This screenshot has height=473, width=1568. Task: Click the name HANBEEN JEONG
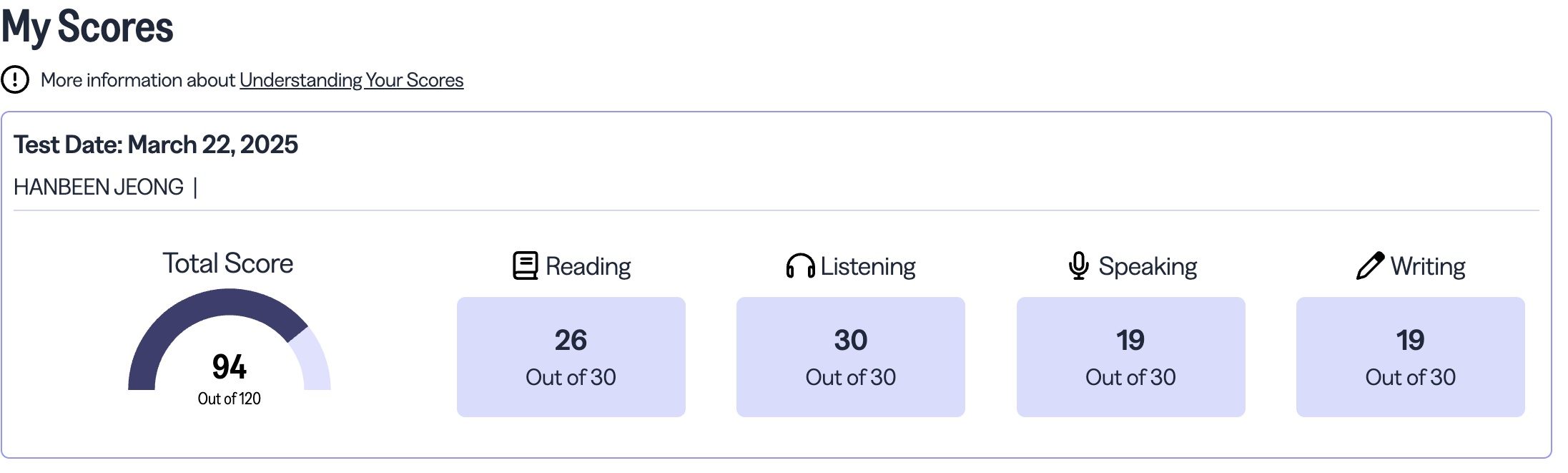99,187
